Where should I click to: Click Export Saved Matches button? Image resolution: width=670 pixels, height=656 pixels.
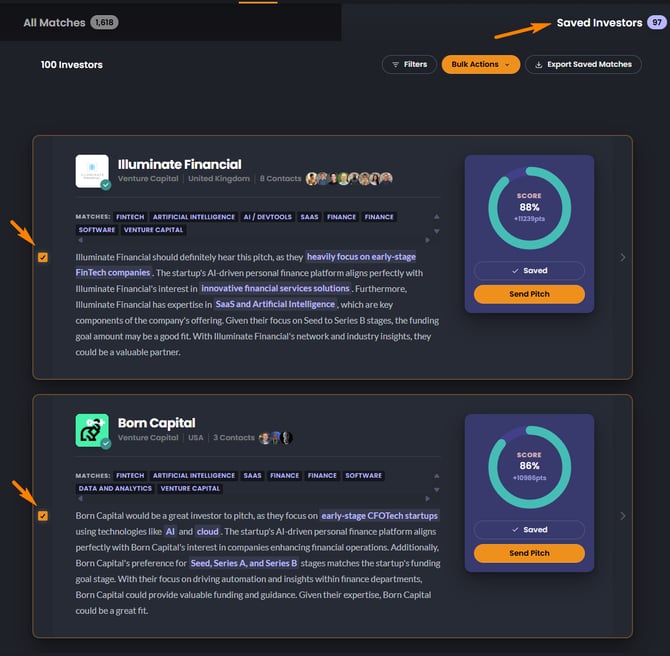pyautogui.click(x=583, y=65)
